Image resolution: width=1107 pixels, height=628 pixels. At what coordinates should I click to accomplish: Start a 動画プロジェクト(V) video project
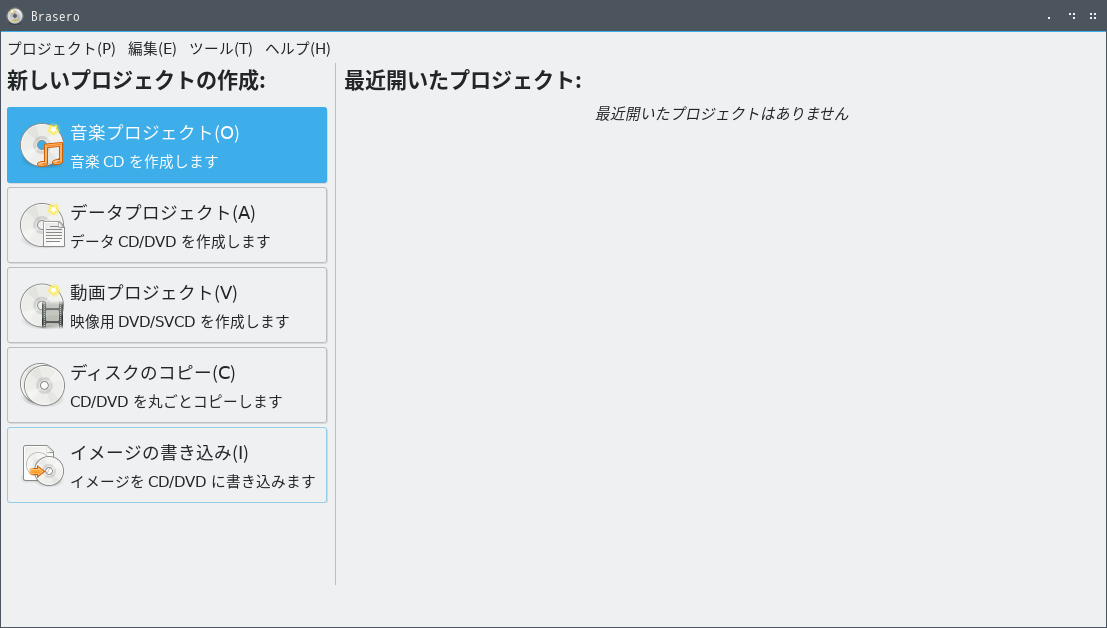167,305
